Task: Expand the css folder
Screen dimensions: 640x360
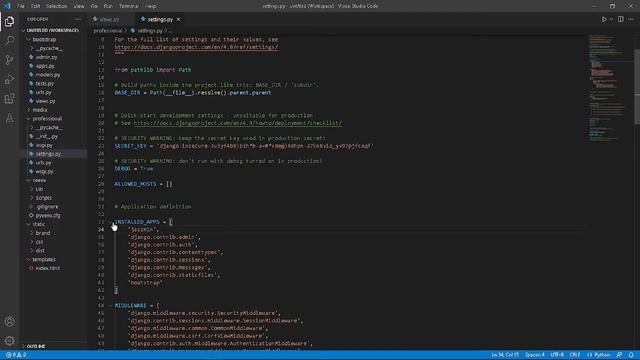Action: [x=32, y=242]
